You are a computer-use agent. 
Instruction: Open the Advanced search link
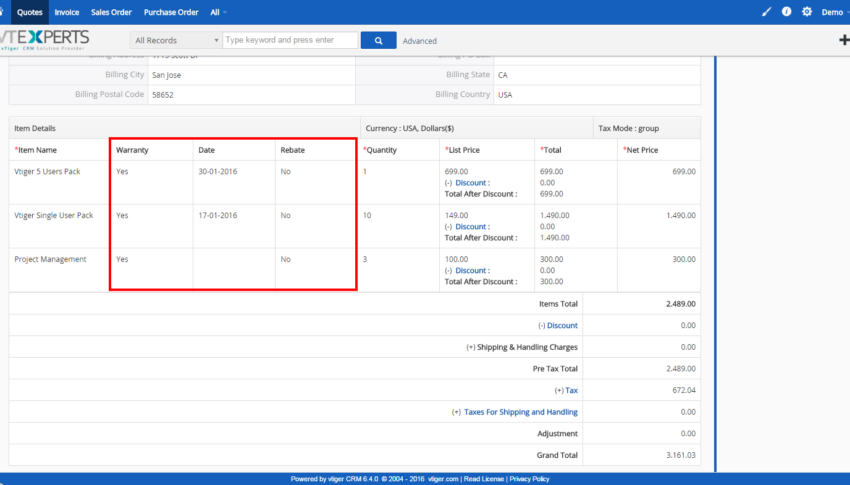click(420, 41)
